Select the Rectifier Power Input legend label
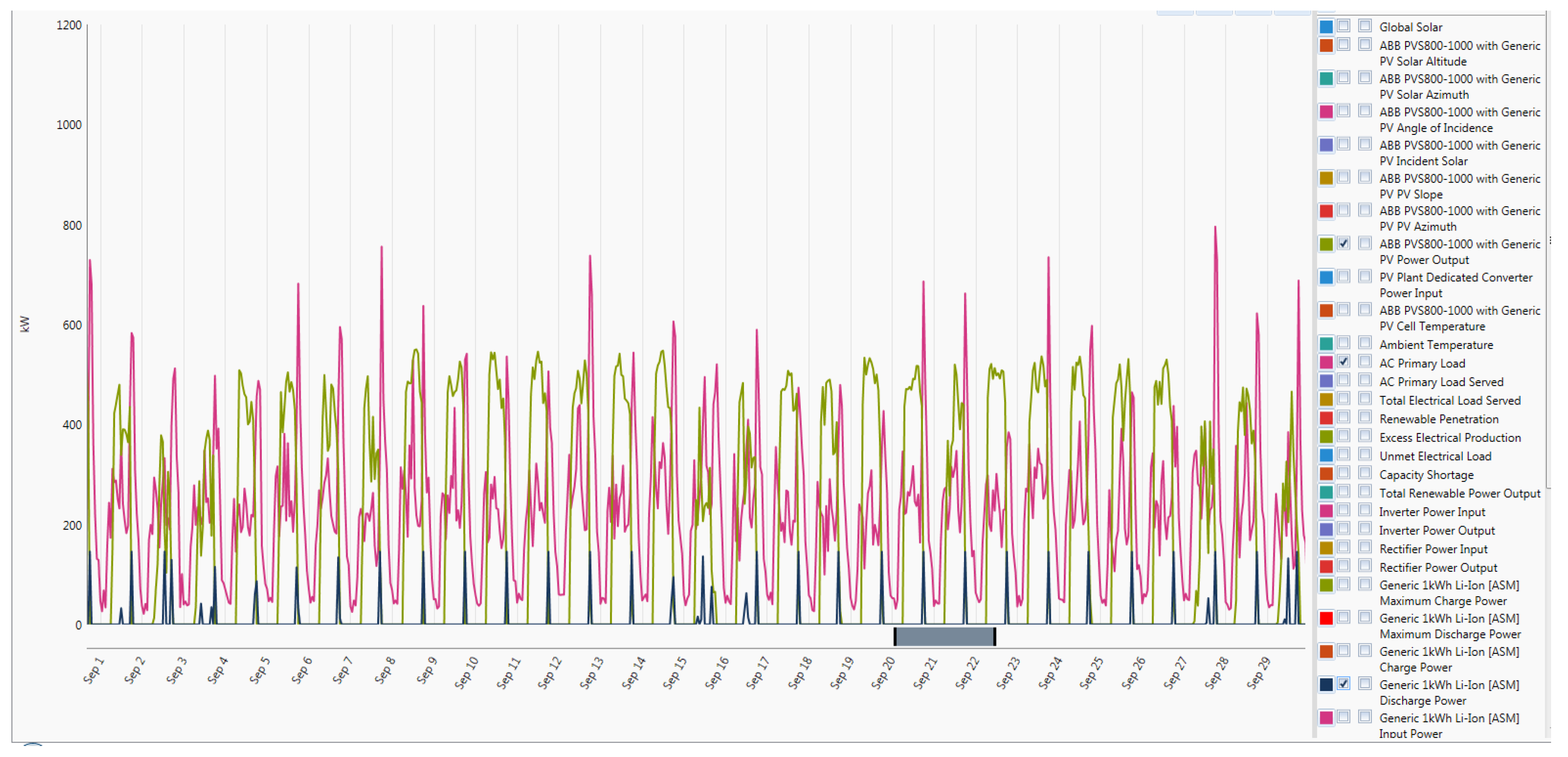The width and height of the screenshot is (1568, 757). (x=1433, y=549)
